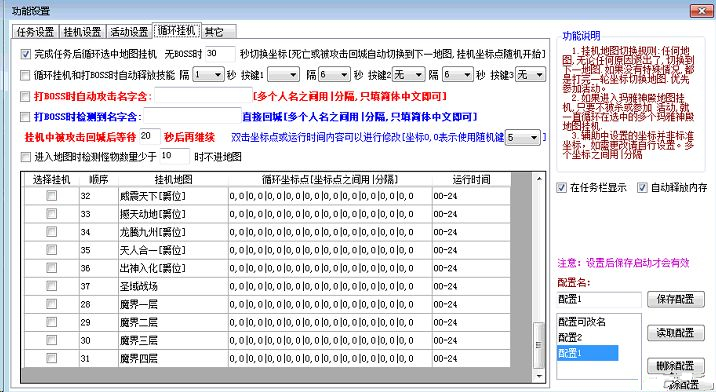Select highlighted 配置1 in the config list
The image size is (716, 392).
pos(588,353)
